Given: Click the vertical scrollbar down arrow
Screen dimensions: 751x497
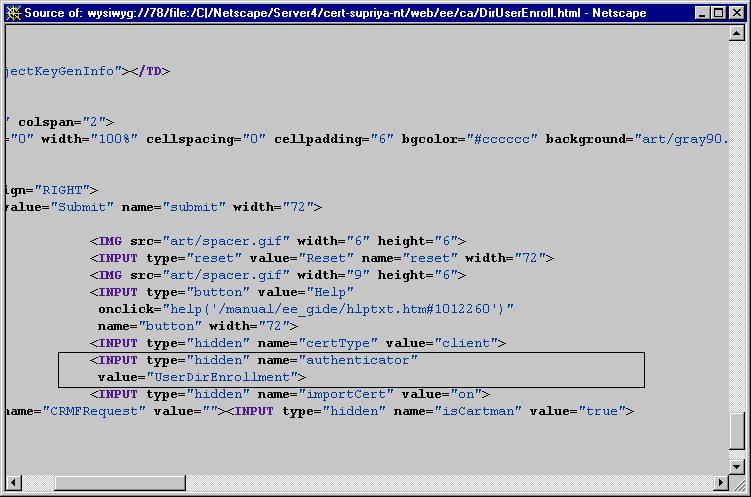Looking at the screenshot, I should 736,466.
